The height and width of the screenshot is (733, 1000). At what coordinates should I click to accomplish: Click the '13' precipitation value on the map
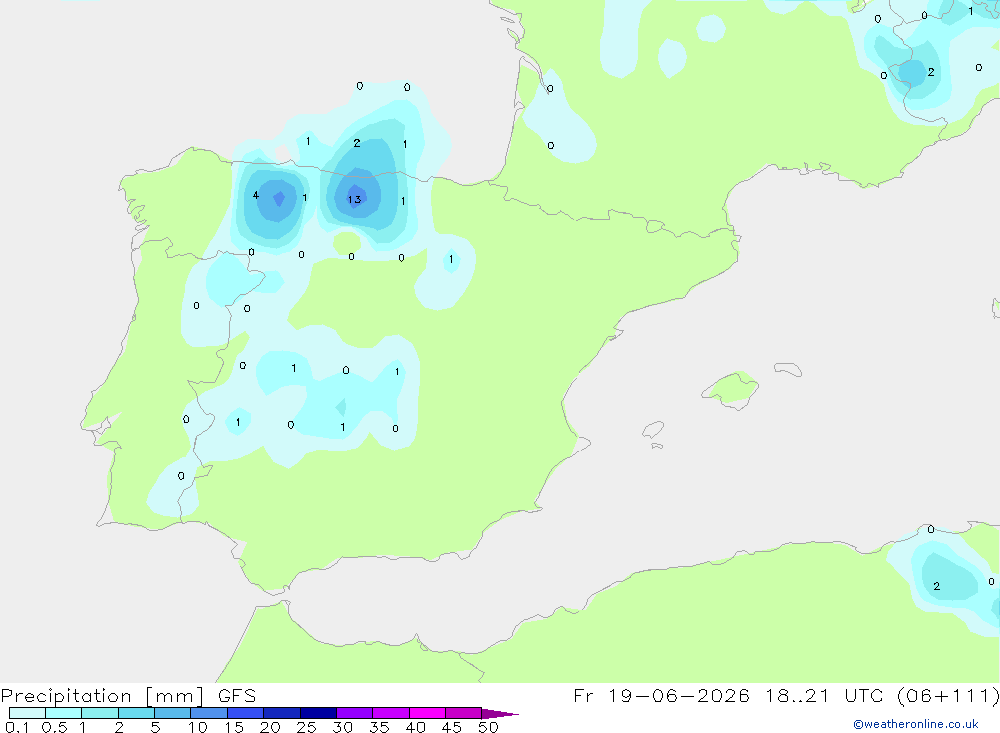coord(355,199)
